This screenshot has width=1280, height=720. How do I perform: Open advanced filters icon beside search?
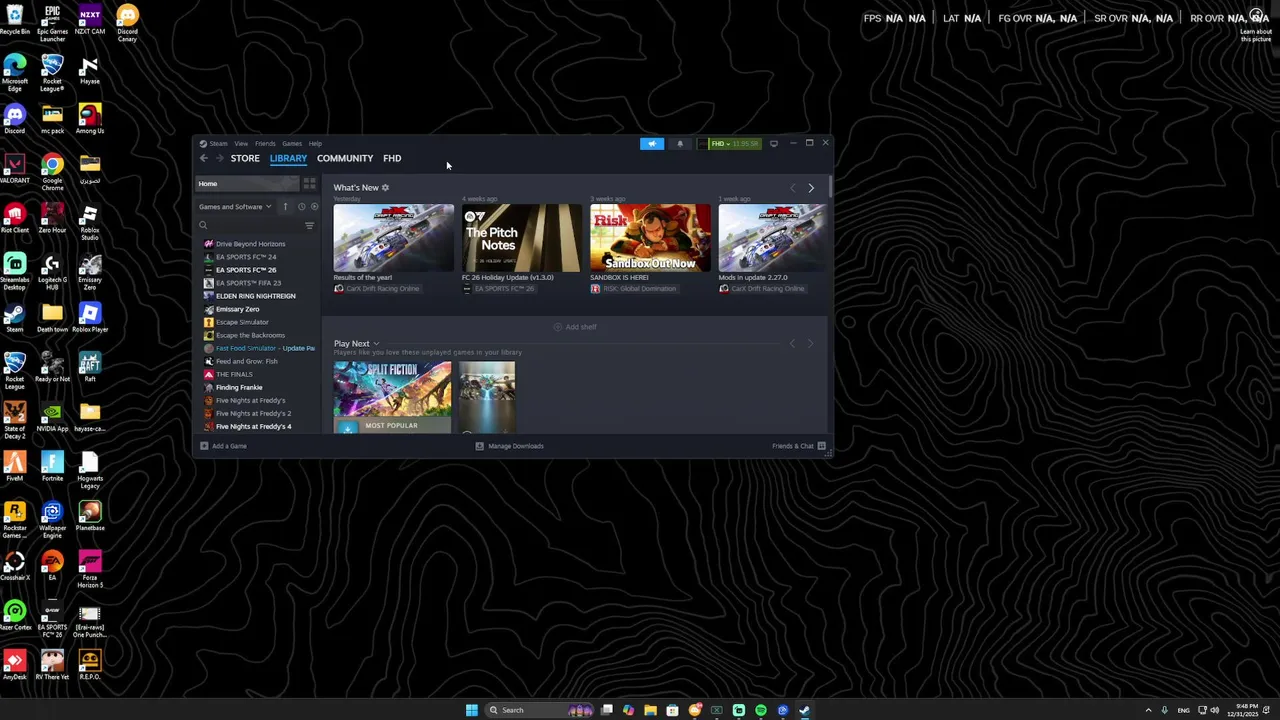309,226
